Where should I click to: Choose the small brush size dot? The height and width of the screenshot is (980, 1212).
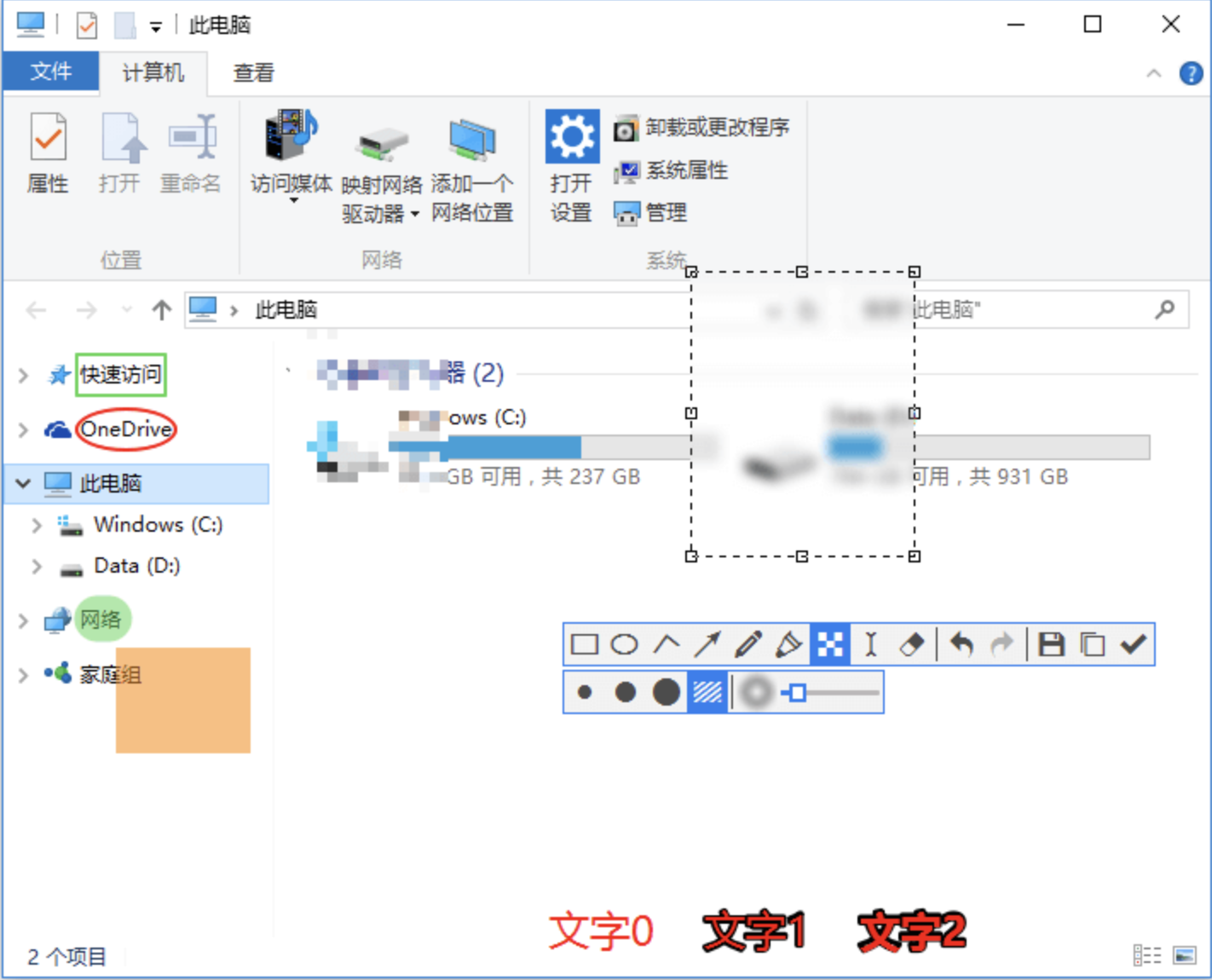pyautogui.click(x=585, y=692)
